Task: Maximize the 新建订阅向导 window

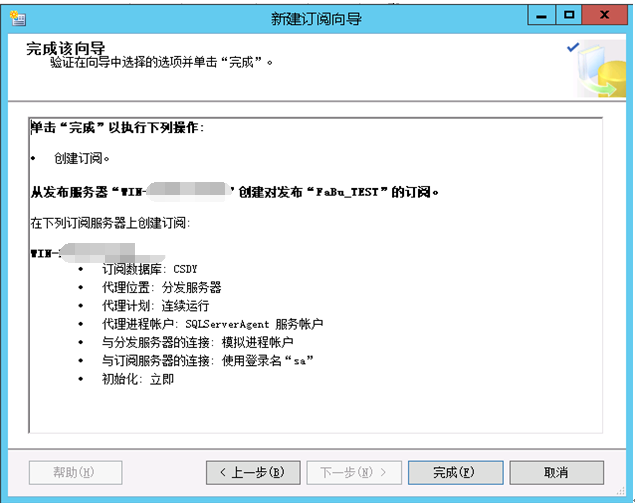Action: point(569,16)
